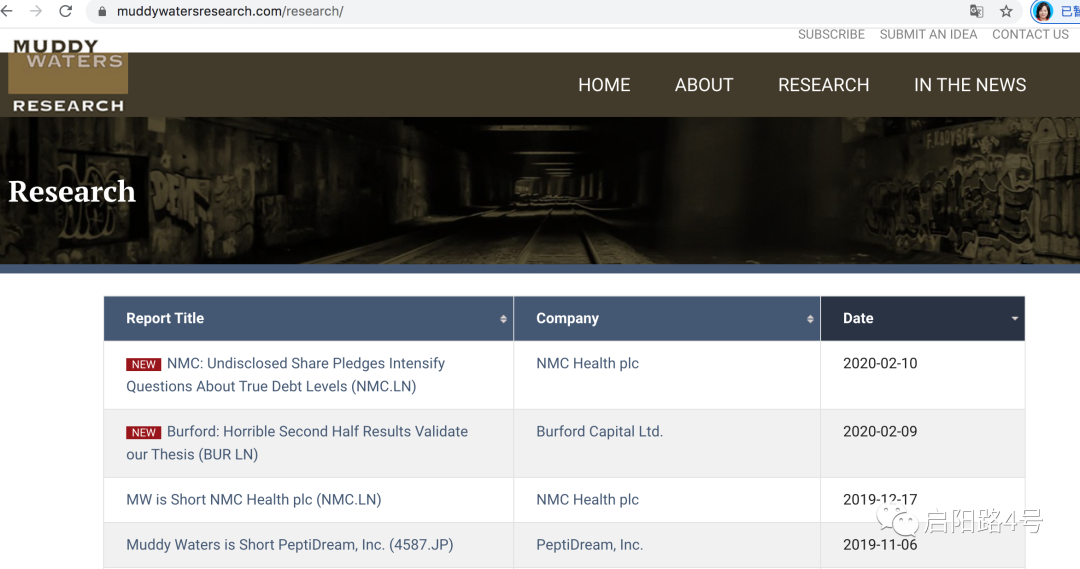This screenshot has height=569, width=1080.
Task: Click the NEW badge on the NMC report
Action: 143,364
